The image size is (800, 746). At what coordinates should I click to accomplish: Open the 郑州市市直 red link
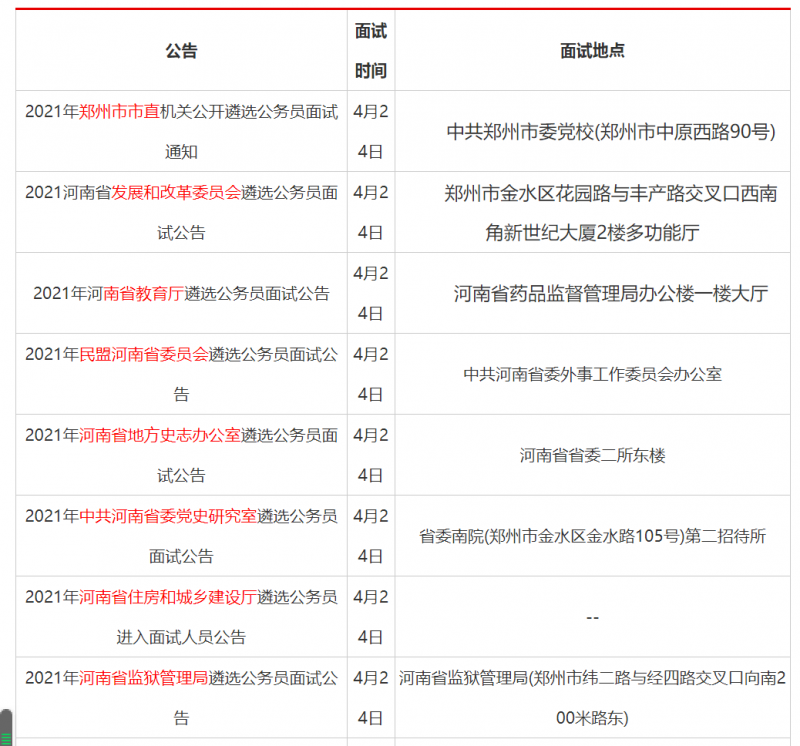[x=119, y=111]
